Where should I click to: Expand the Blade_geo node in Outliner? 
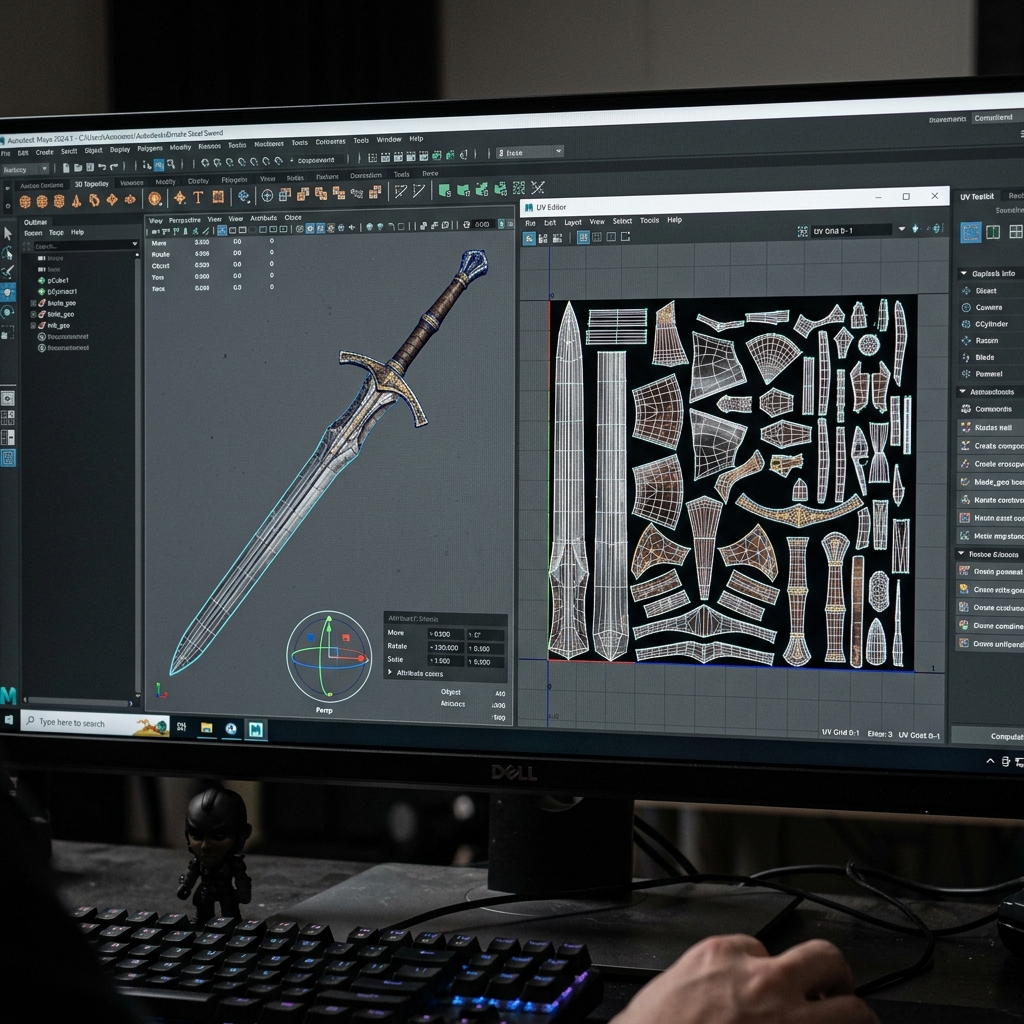pos(33,303)
